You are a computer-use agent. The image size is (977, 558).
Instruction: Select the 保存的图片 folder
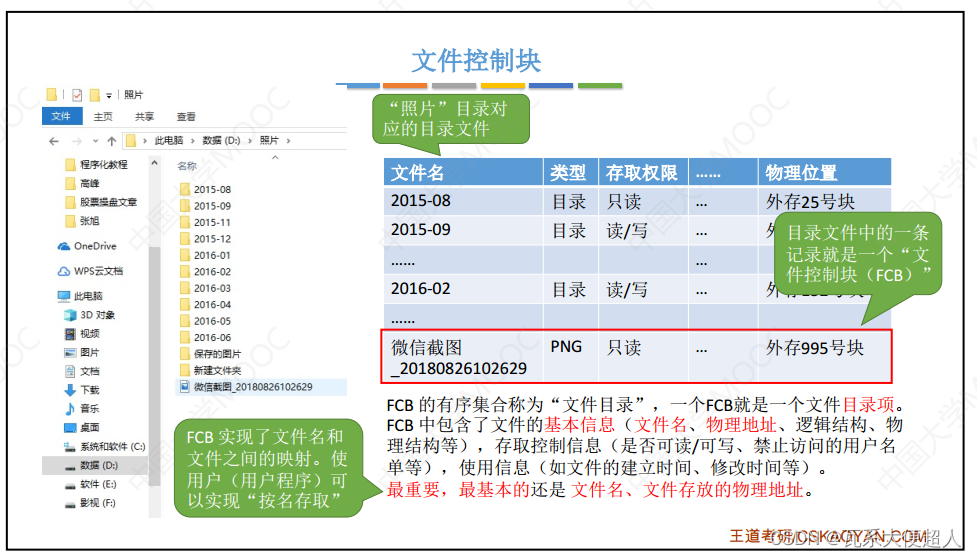tap(210, 354)
